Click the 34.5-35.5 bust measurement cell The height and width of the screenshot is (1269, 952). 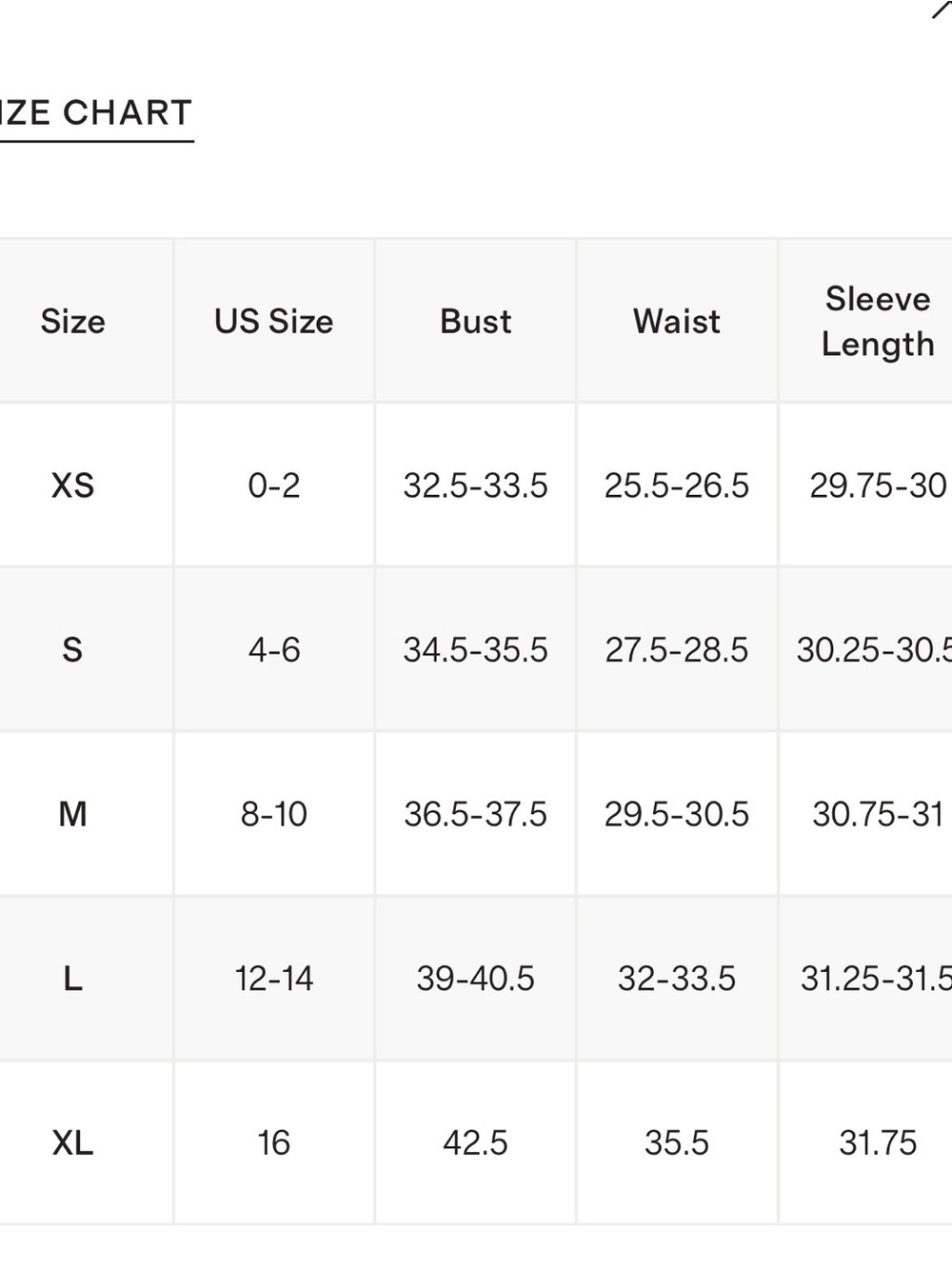(x=476, y=650)
